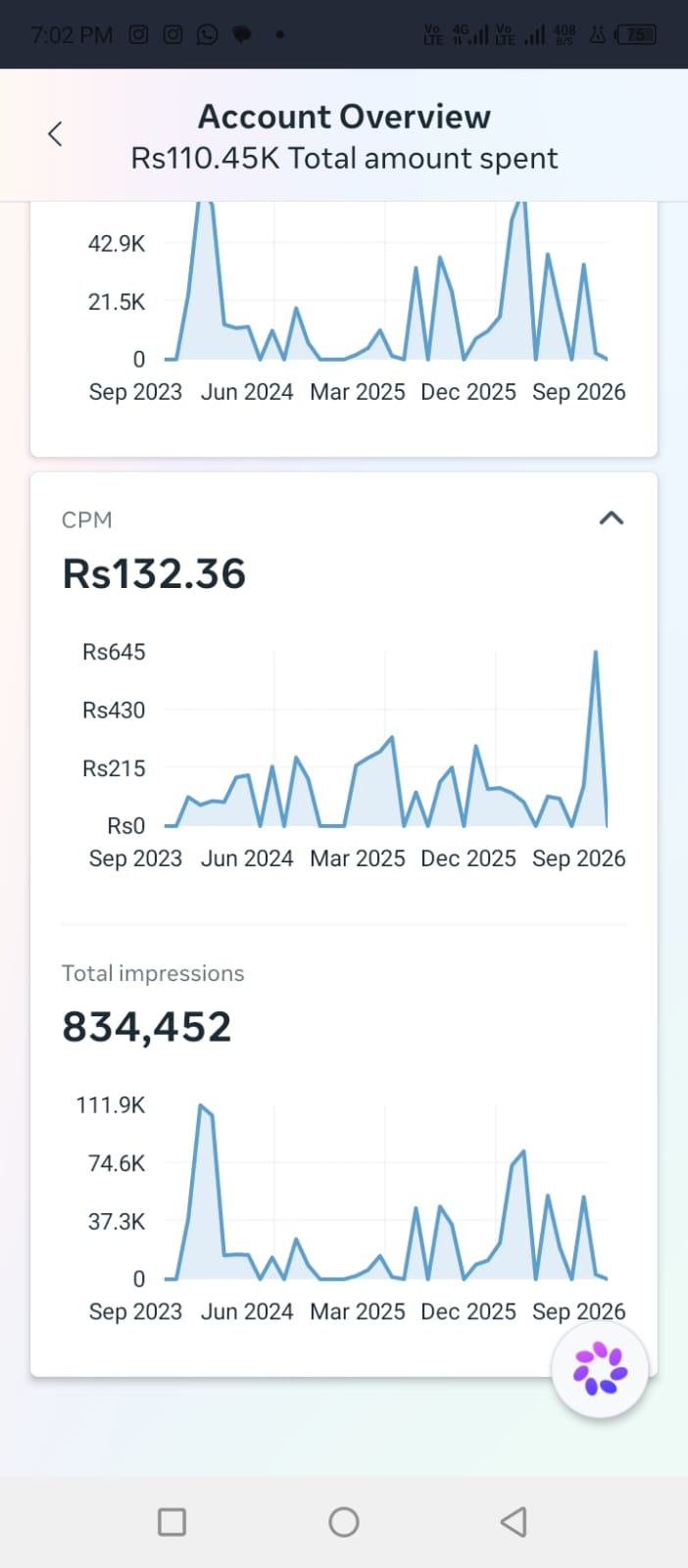Tap the 834,452 impressions value
The width and height of the screenshot is (688, 1568).
(147, 1027)
